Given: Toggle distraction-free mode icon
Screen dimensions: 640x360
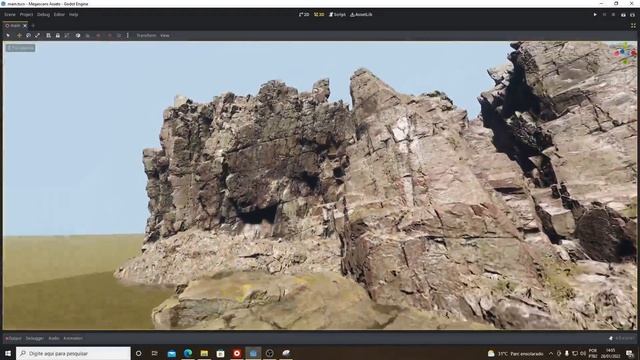Looking at the screenshot, I should [x=633, y=25].
